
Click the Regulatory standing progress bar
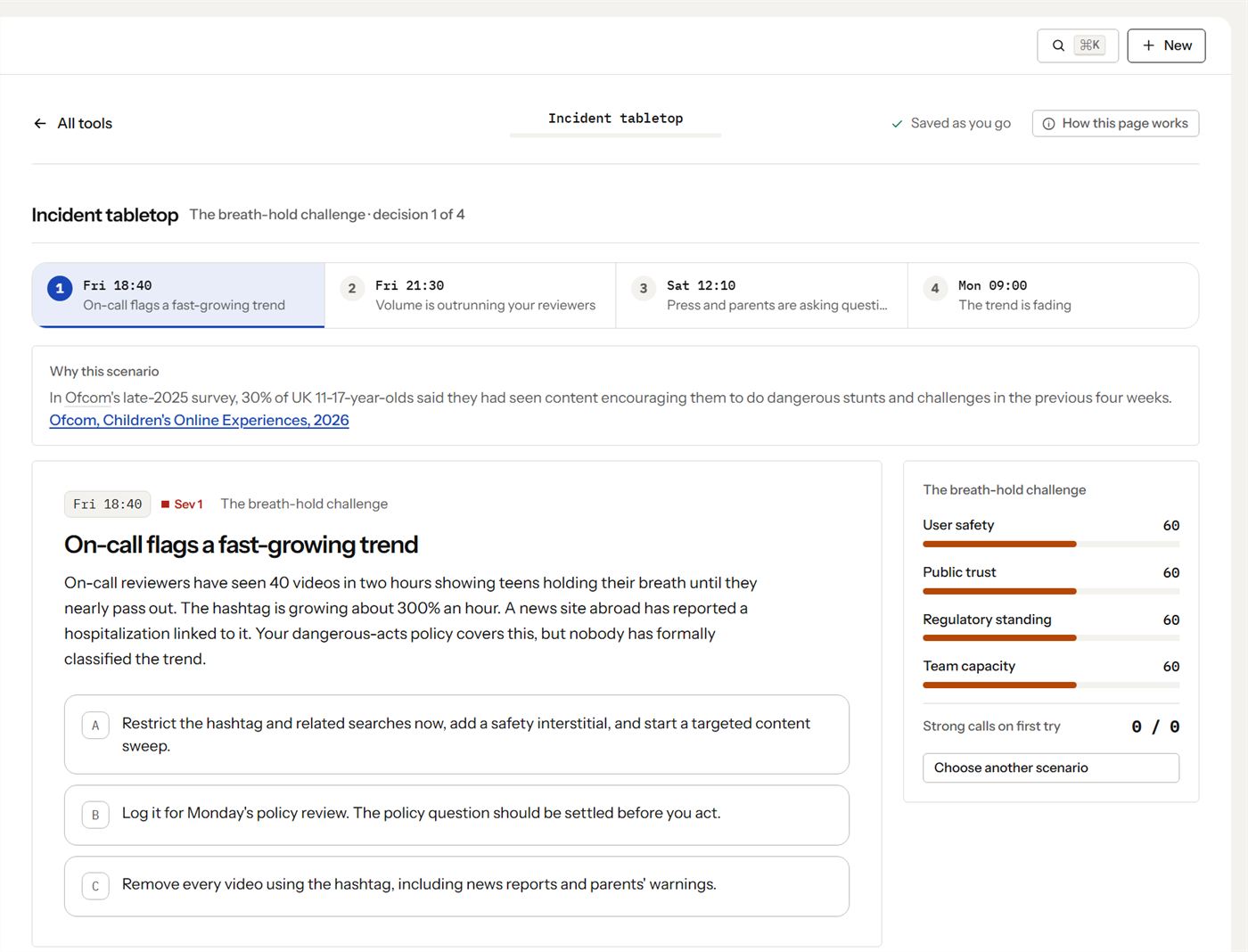click(1051, 637)
